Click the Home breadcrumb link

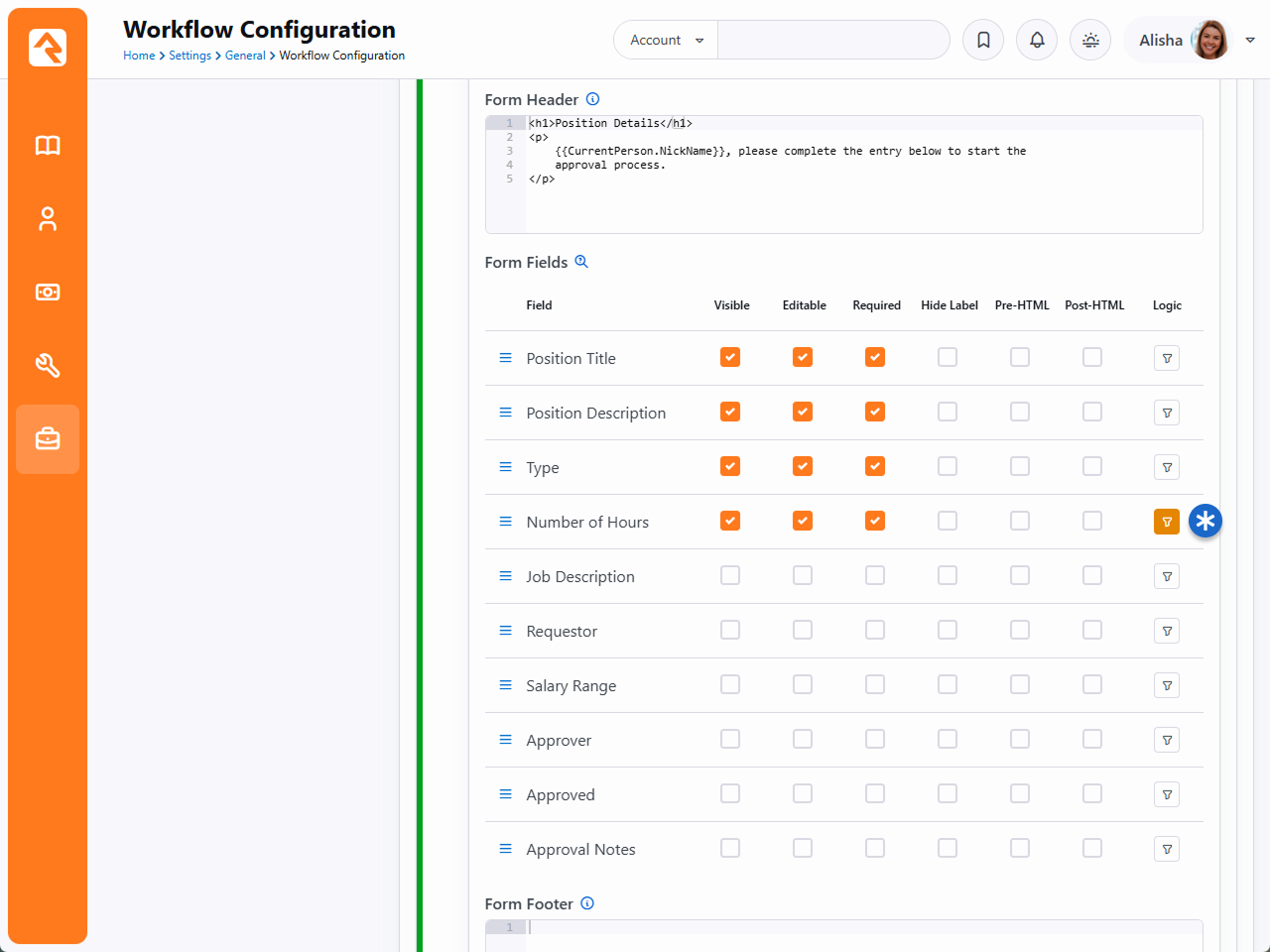[x=139, y=56]
